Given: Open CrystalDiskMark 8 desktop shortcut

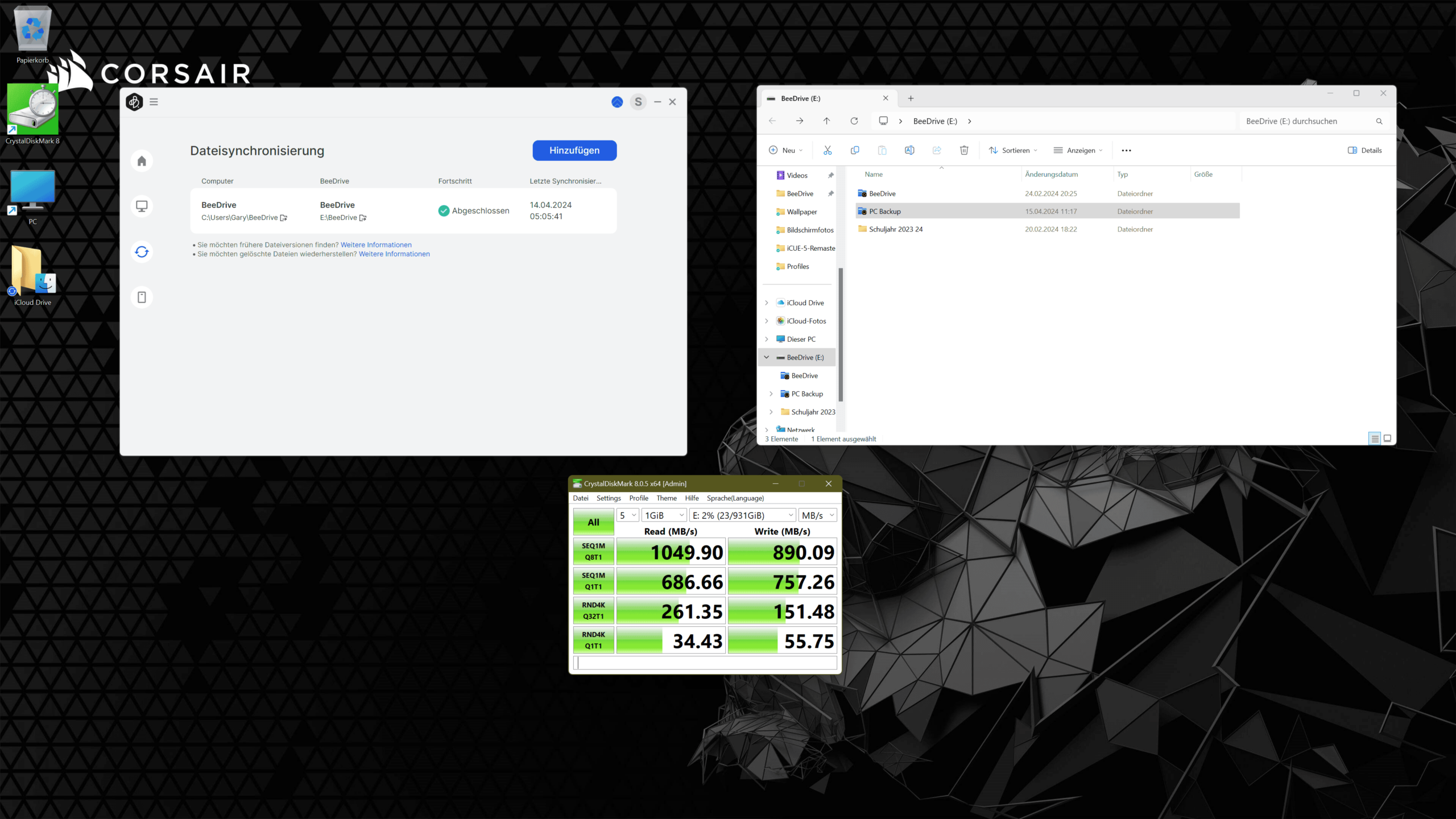Looking at the screenshot, I should coord(32,114).
